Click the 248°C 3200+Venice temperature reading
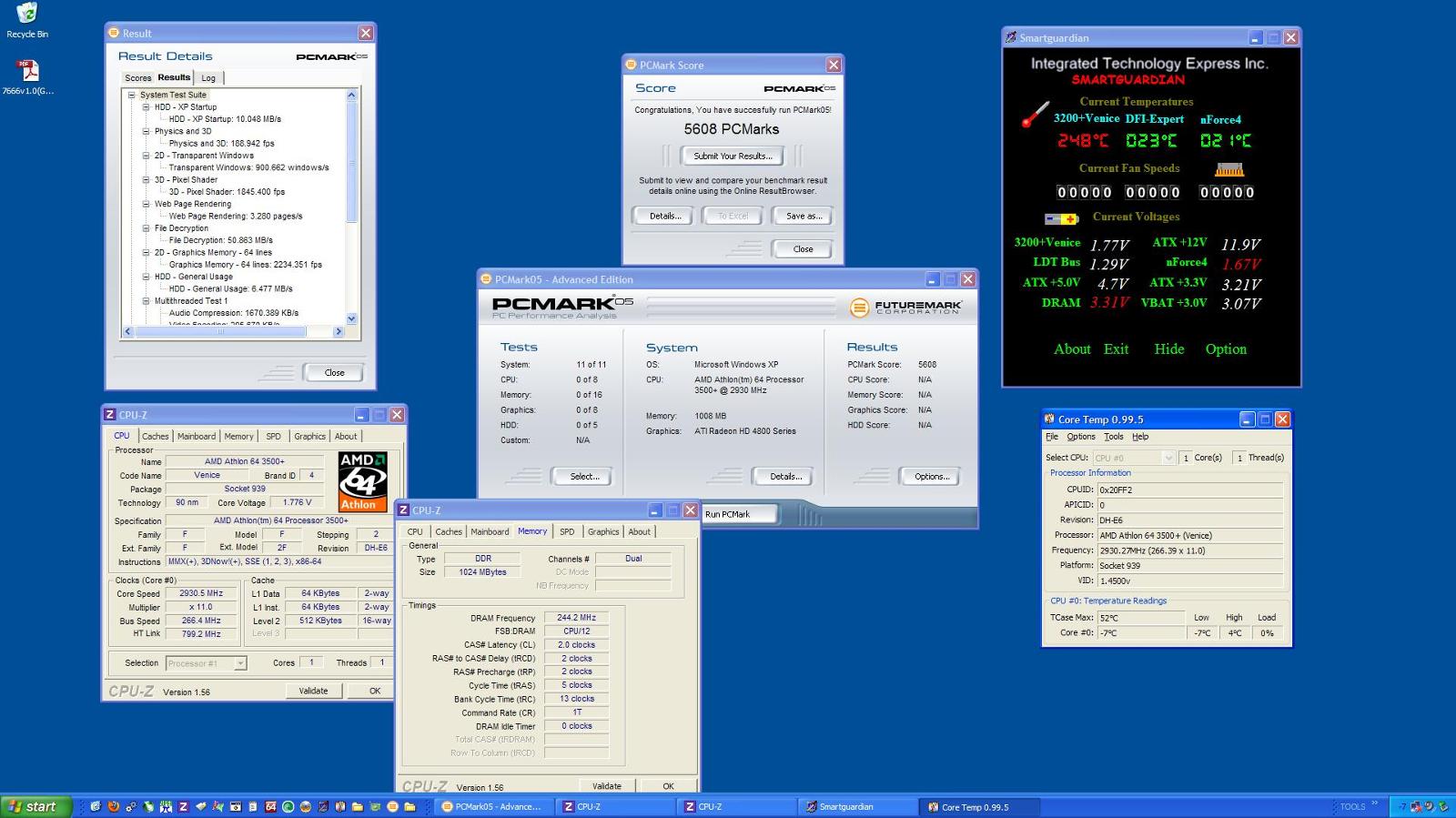 [x=1083, y=141]
